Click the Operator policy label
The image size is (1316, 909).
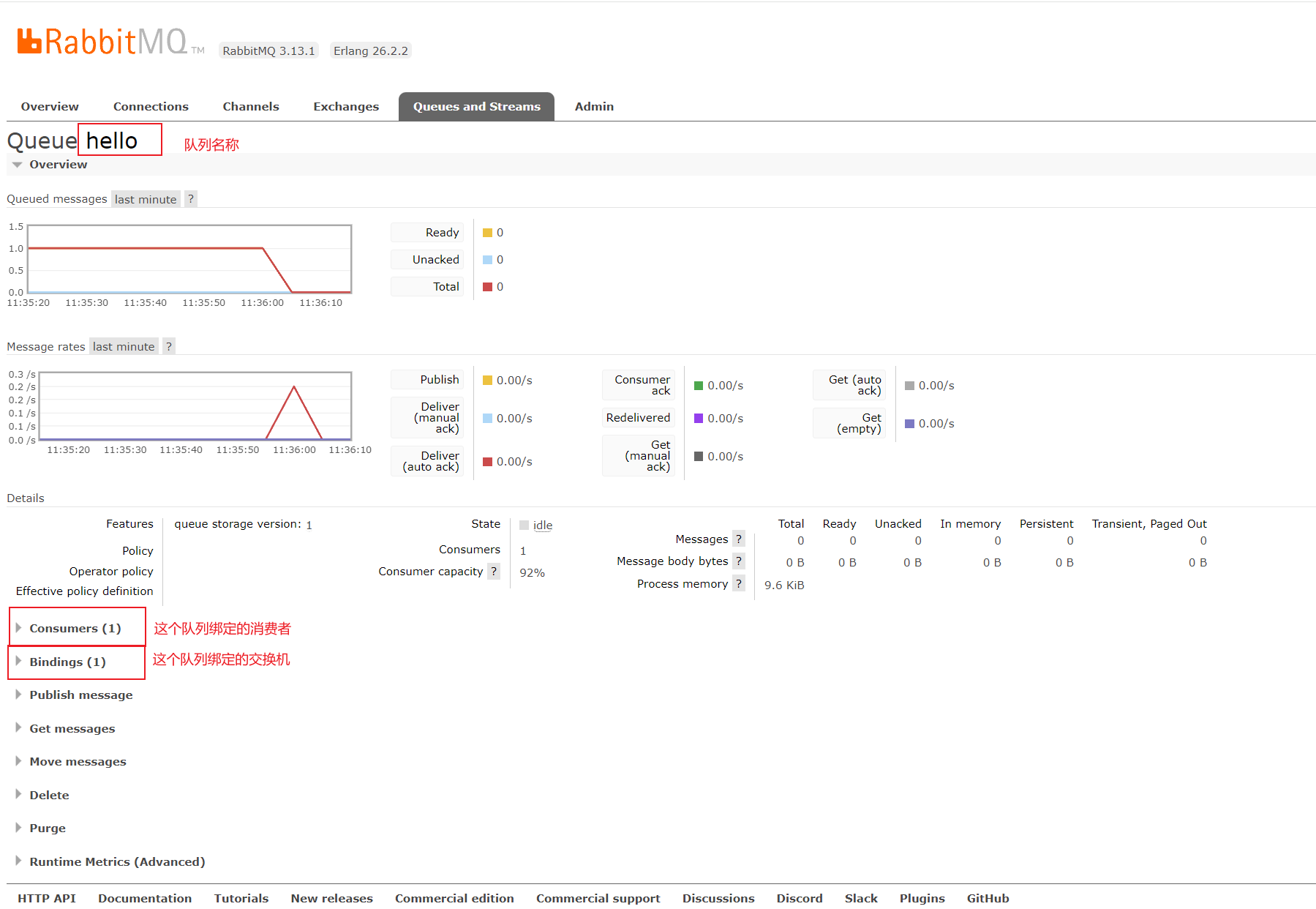coord(111,571)
